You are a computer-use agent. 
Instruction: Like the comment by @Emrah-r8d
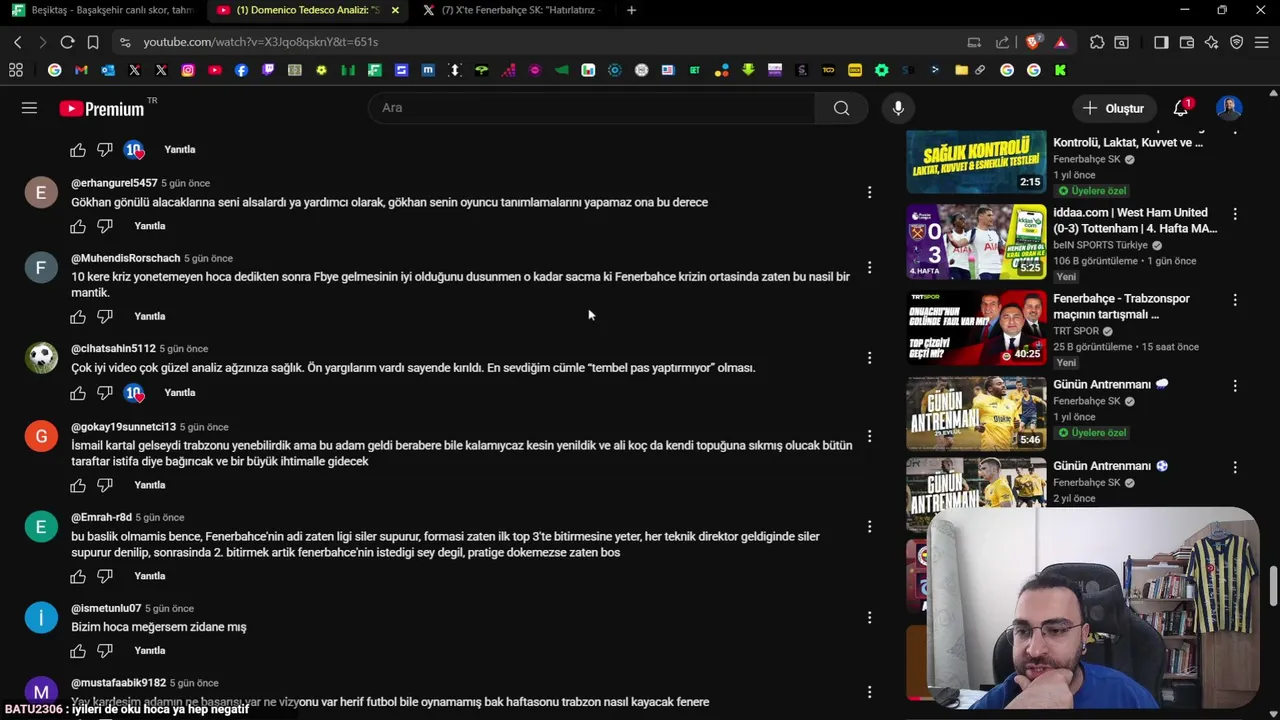click(78, 576)
